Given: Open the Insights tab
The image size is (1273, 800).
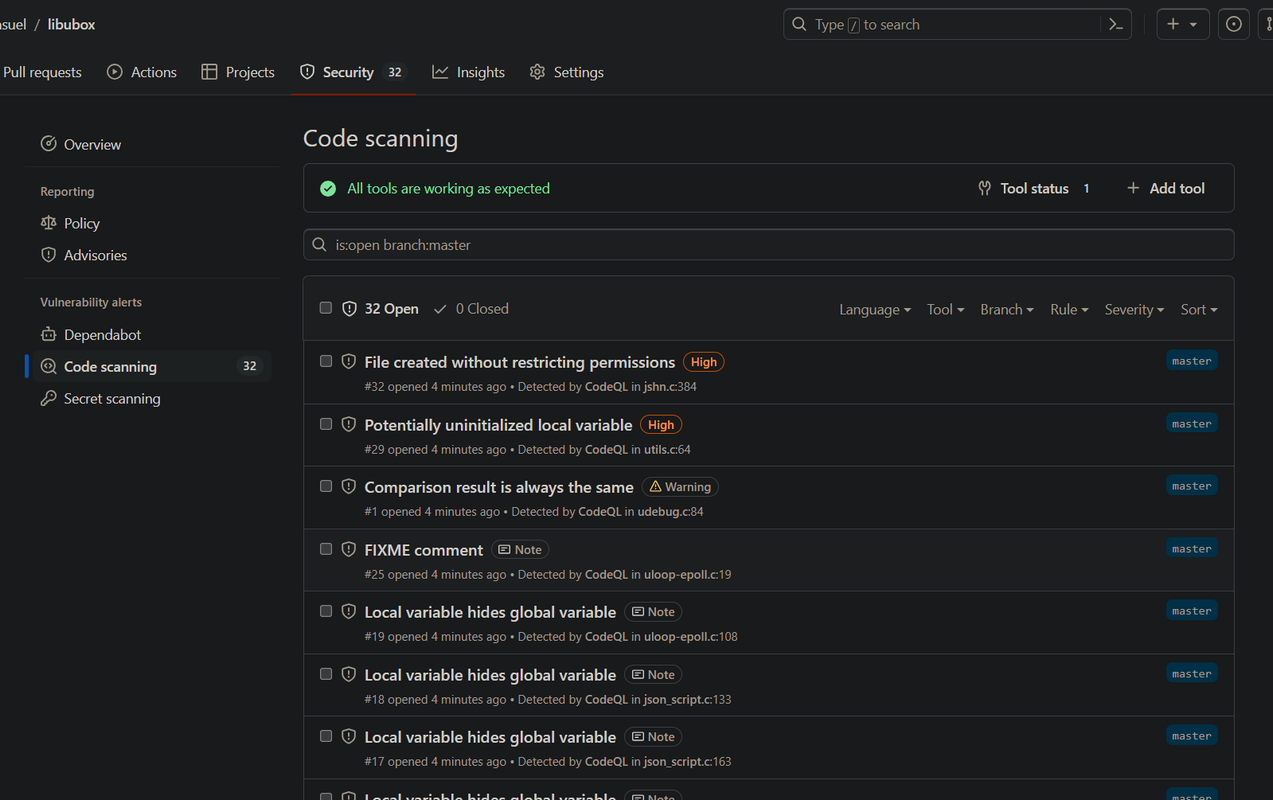Looking at the screenshot, I should click(468, 72).
